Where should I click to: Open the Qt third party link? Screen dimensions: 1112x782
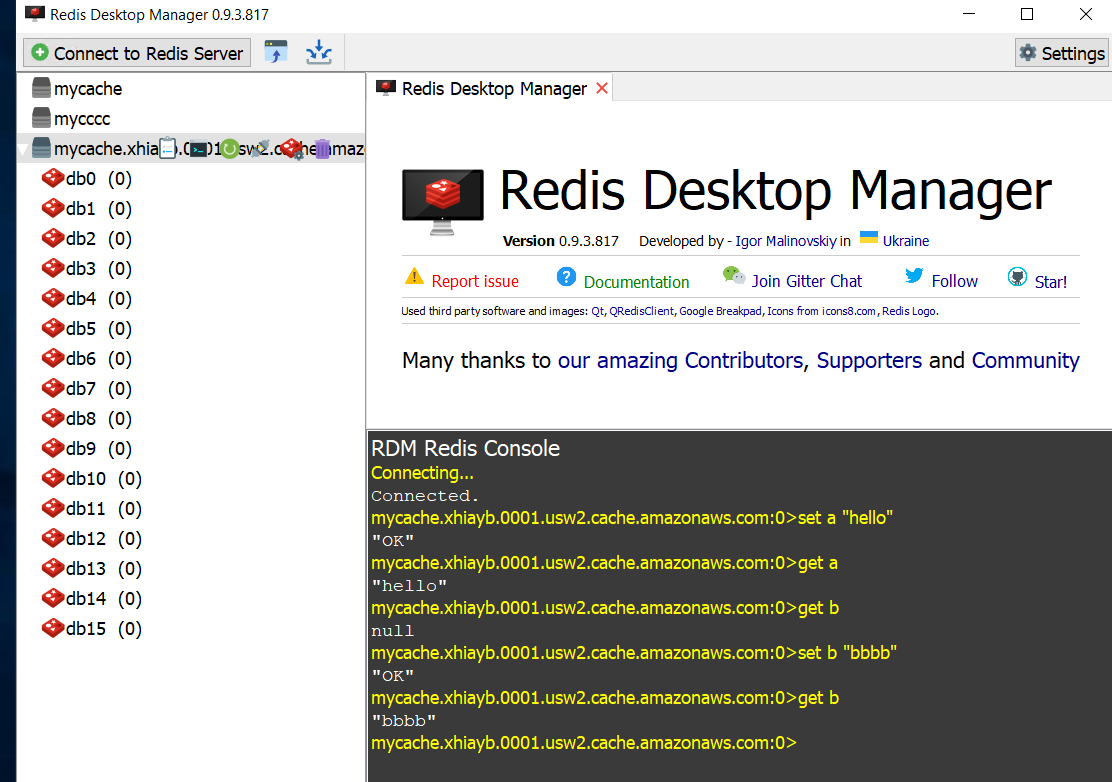click(x=597, y=311)
